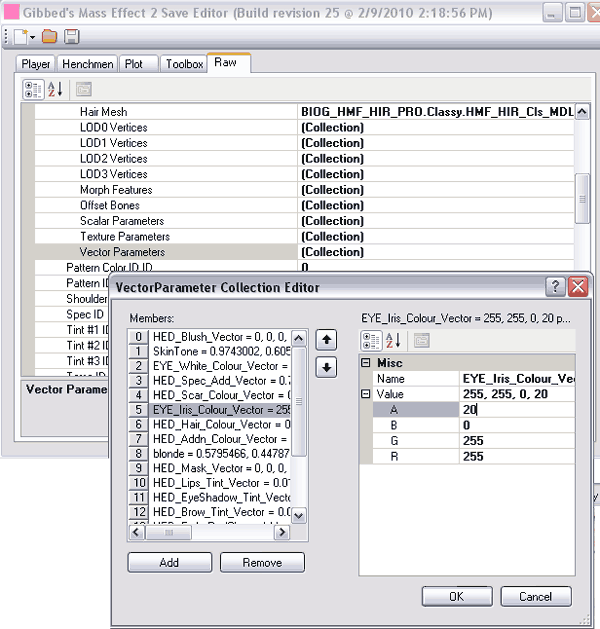Select the Raw tab
The height and width of the screenshot is (629, 600).
pyautogui.click(x=229, y=63)
